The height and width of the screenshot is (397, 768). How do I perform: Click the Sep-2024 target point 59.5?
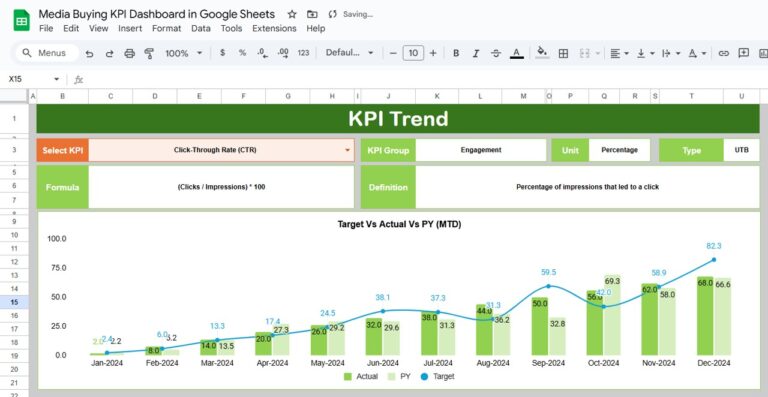[549, 286]
